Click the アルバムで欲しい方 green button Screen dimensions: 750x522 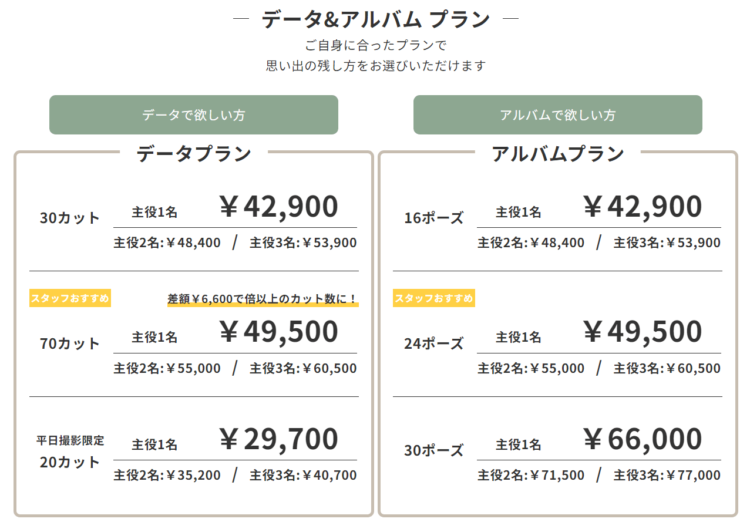tap(558, 115)
